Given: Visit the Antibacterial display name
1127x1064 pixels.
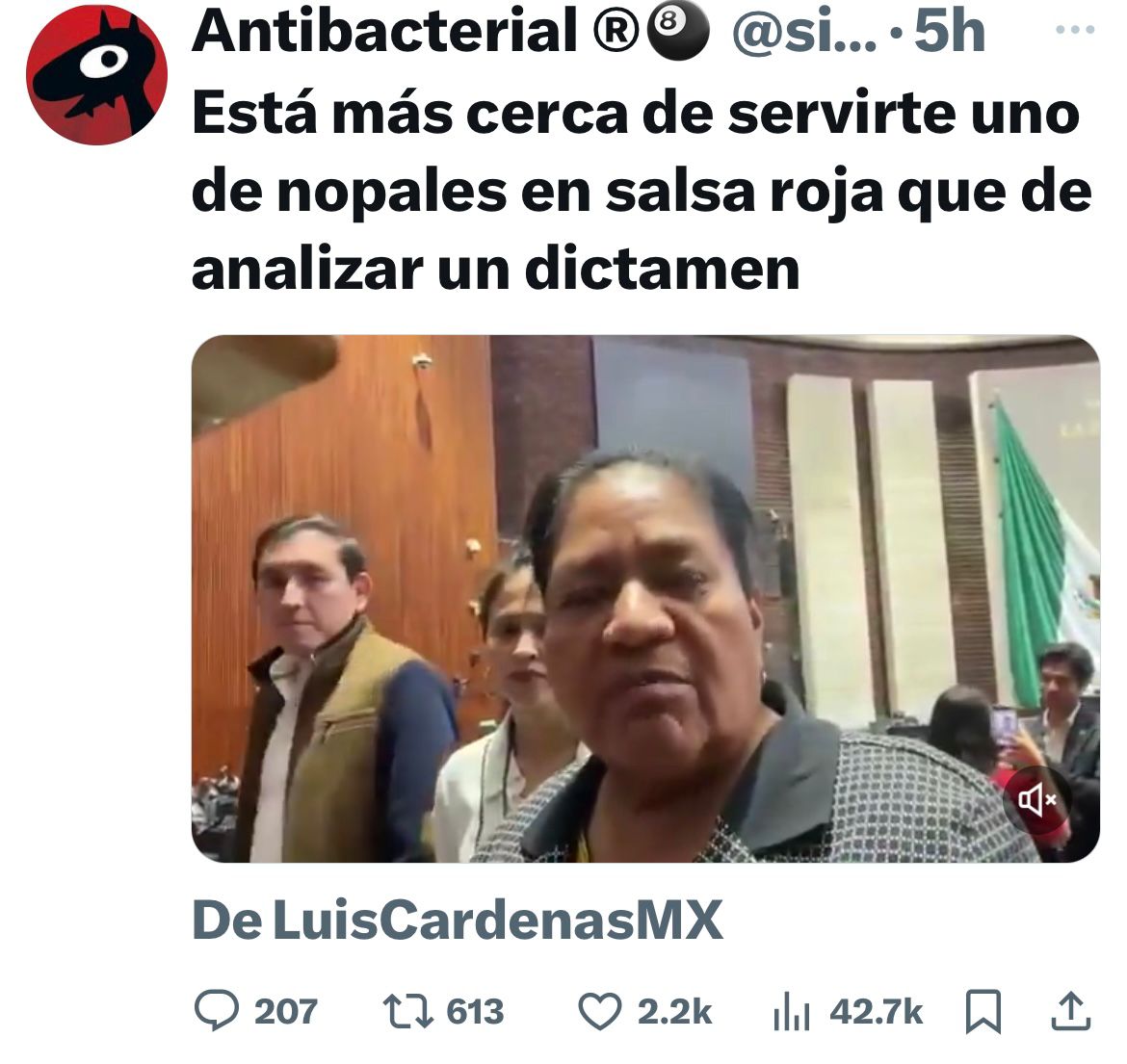Looking at the screenshot, I should tap(384, 32).
